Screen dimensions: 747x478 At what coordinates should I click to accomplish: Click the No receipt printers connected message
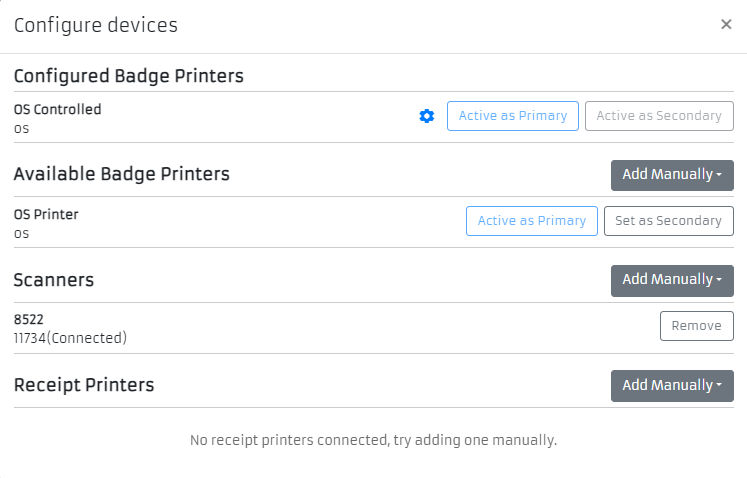coord(373,440)
